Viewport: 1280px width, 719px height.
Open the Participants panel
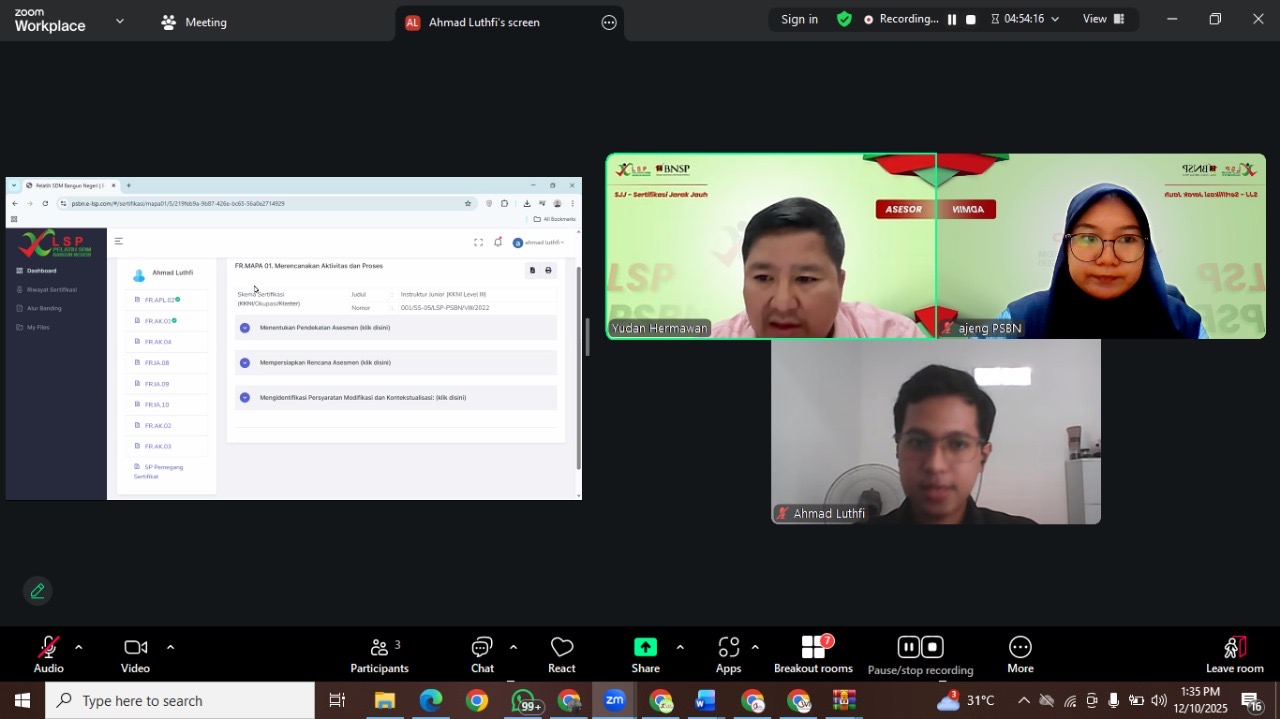(x=379, y=654)
